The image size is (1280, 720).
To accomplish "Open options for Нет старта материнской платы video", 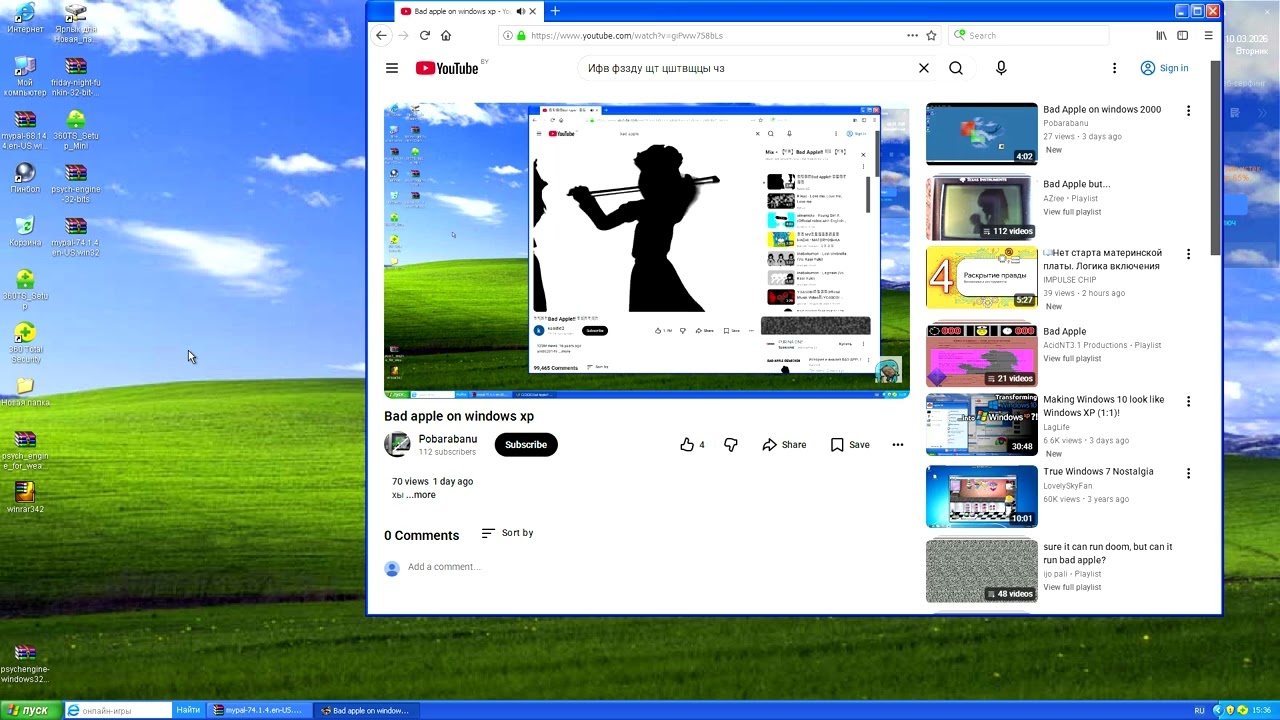I will tap(1188, 254).
